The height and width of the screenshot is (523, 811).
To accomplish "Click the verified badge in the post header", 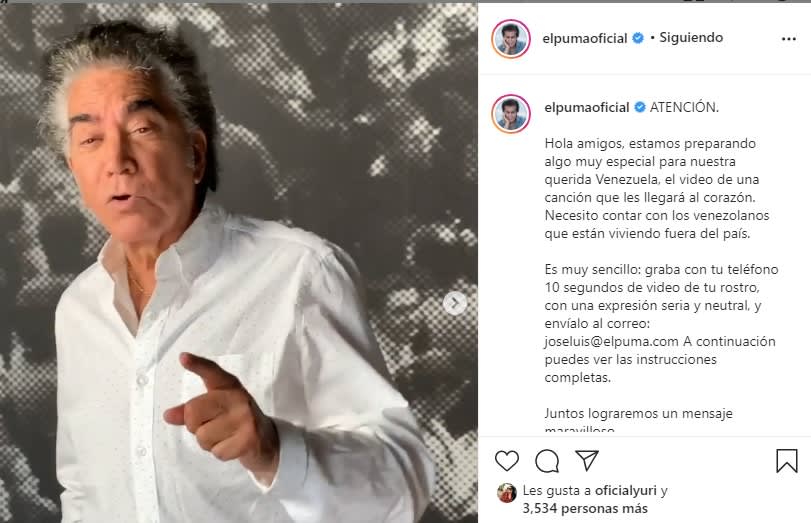I will click(638, 38).
